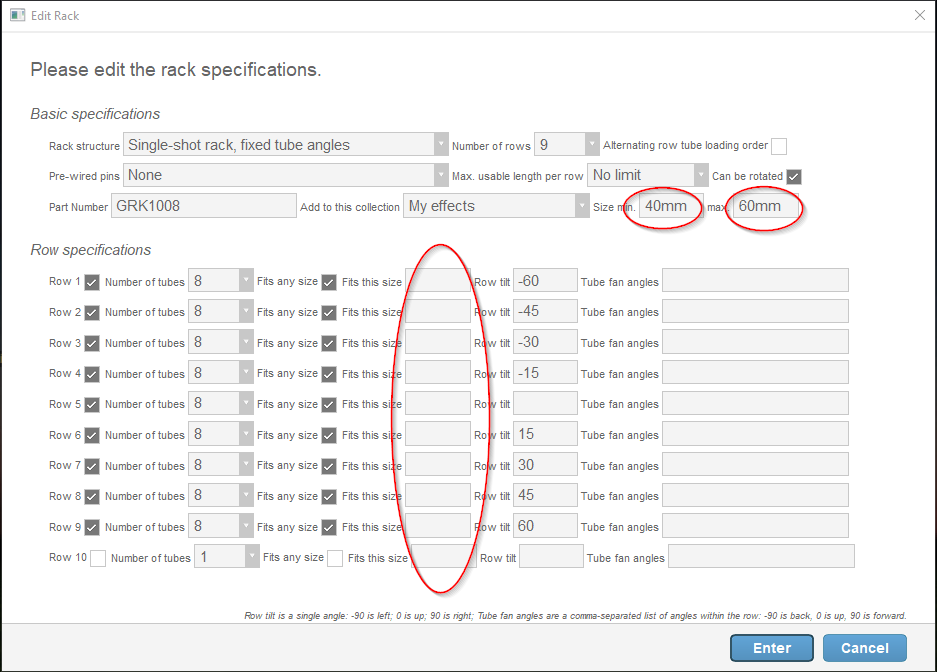The width and height of the screenshot is (937, 672).
Task: Expand the Add to this collection dropdown
Action: pos(496,206)
